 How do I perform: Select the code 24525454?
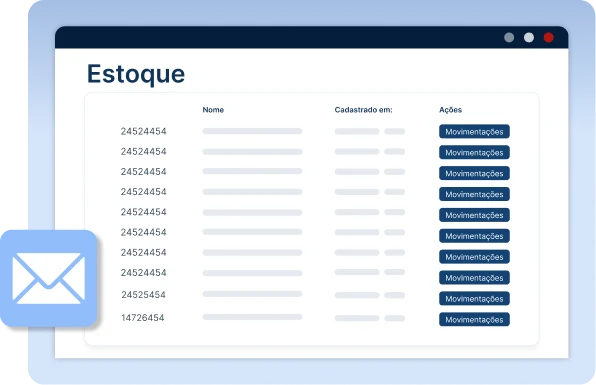click(x=143, y=295)
